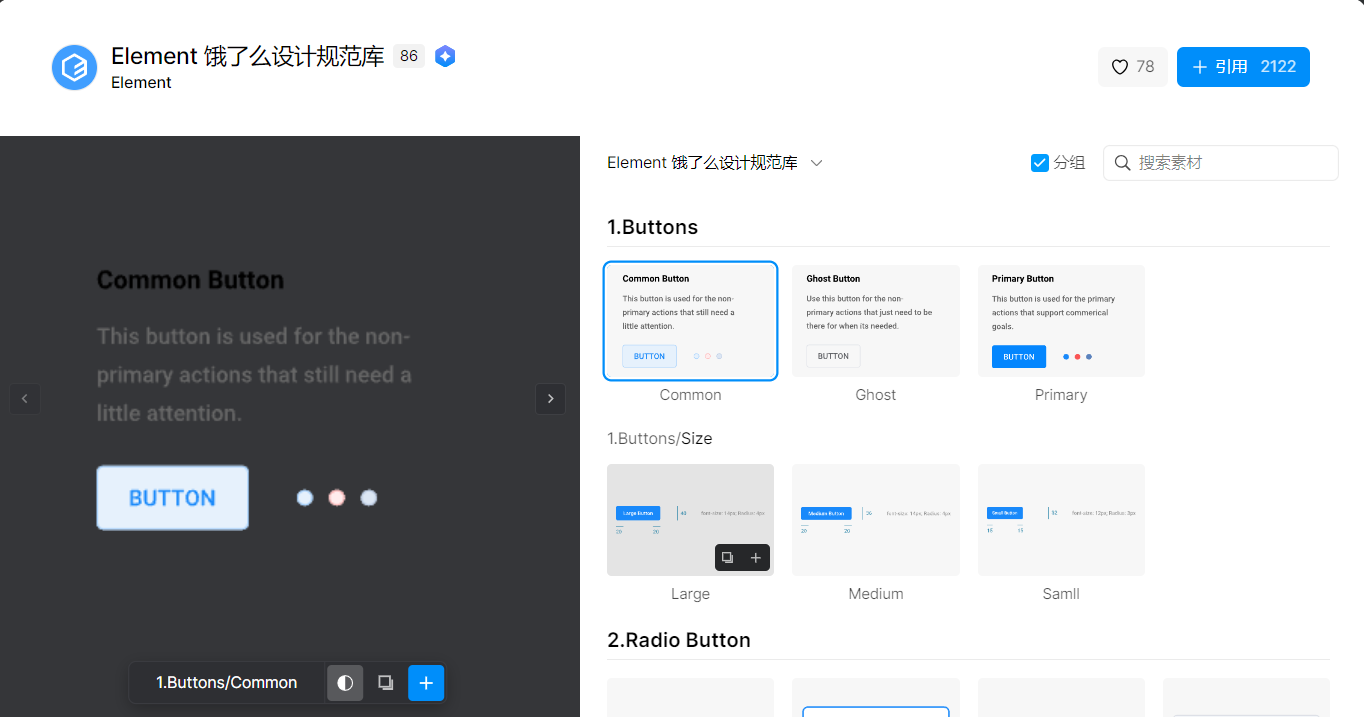Click the Medium label under thumbnail

[x=876, y=594]
